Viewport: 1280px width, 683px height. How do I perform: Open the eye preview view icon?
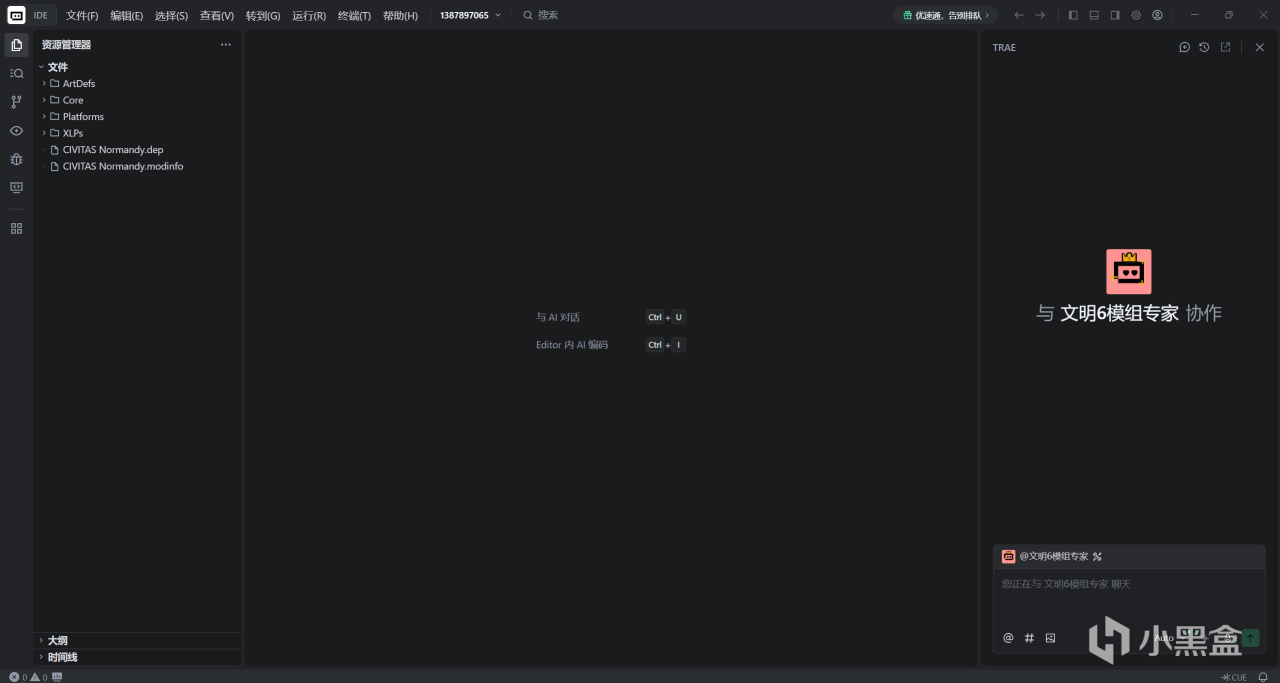(16, 130)
